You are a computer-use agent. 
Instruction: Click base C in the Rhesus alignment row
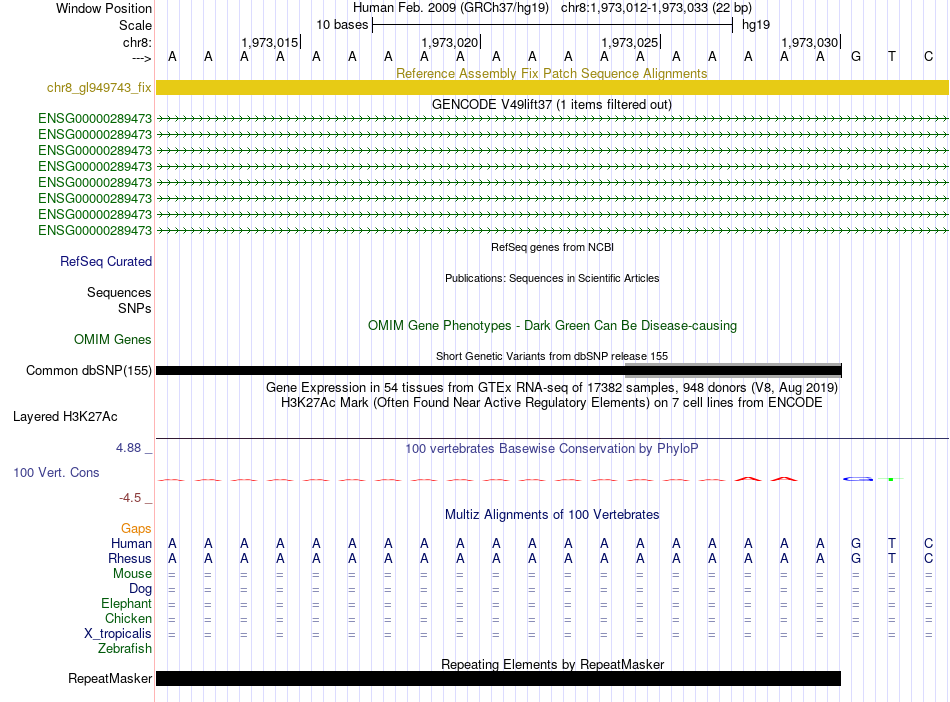tap(928, 558)
